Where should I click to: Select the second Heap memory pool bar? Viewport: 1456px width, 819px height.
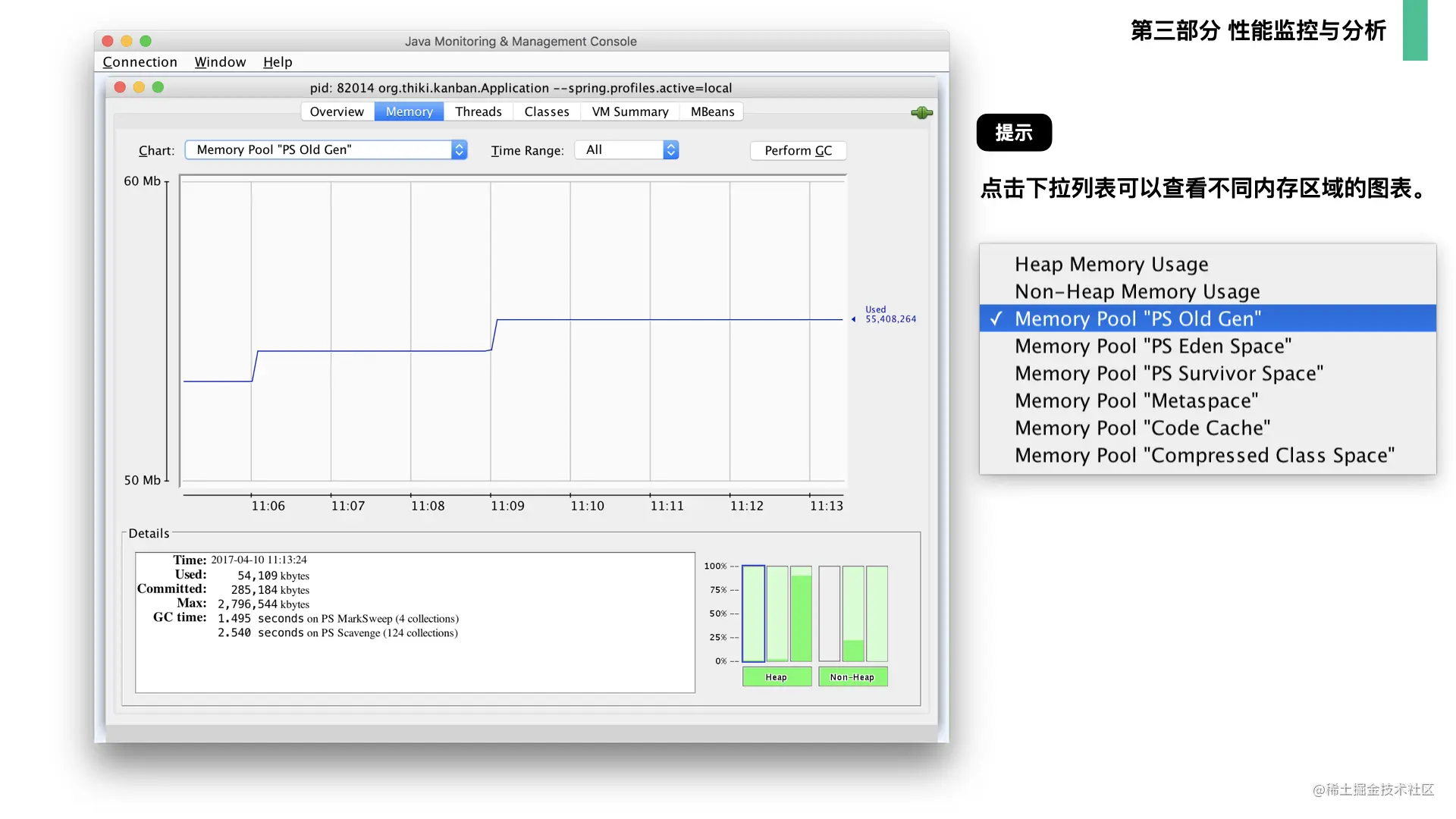[x=777, y=613]
